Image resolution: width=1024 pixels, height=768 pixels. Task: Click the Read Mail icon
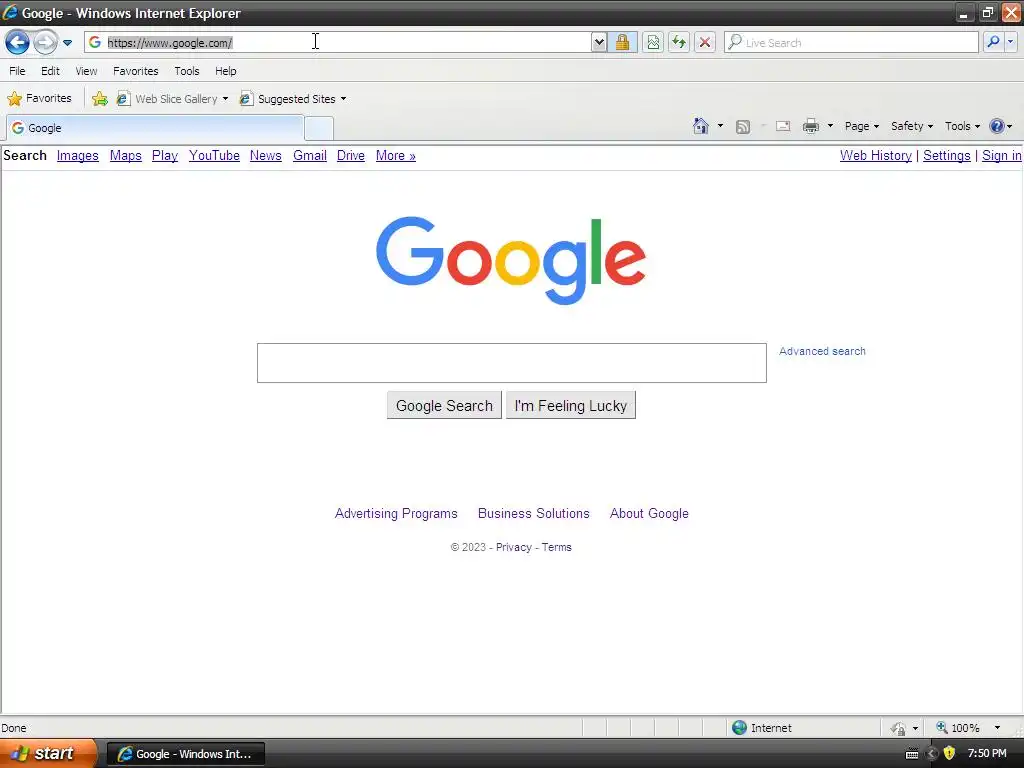point(783,126)
